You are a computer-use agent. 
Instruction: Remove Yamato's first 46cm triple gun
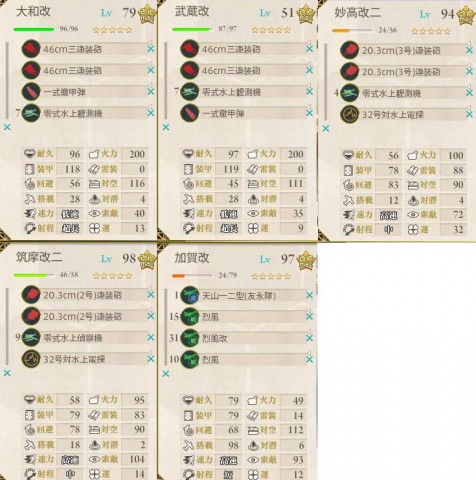151,49
